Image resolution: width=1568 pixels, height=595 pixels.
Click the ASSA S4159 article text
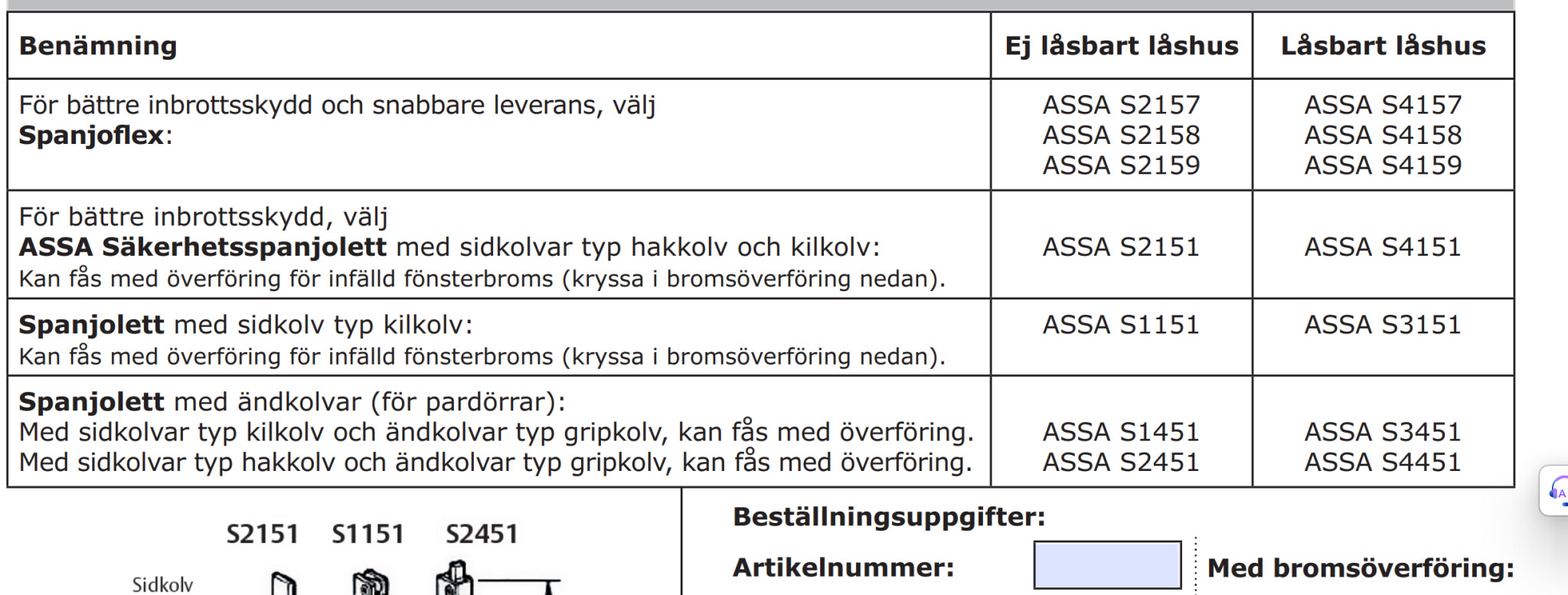(x=1383, y=165)
